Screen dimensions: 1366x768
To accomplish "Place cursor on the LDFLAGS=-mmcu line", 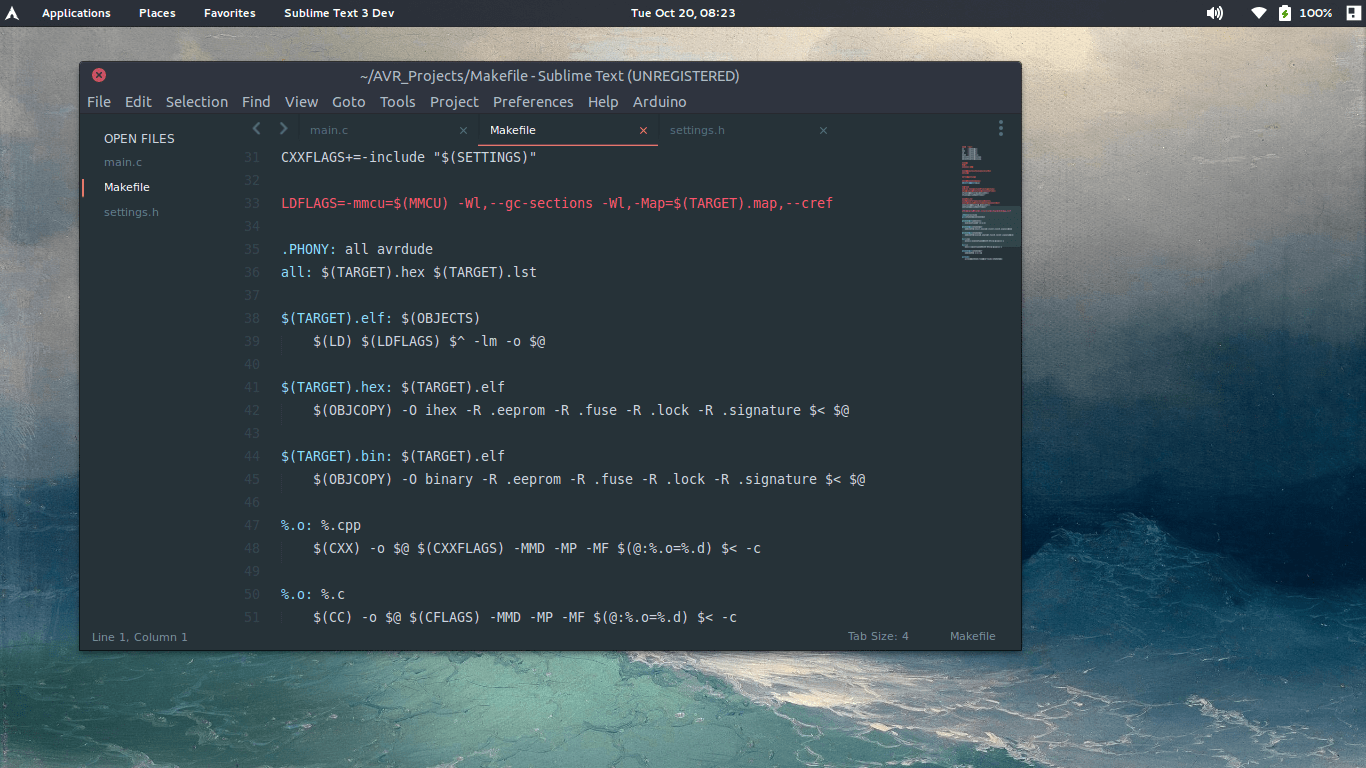I will pos(557,203).
